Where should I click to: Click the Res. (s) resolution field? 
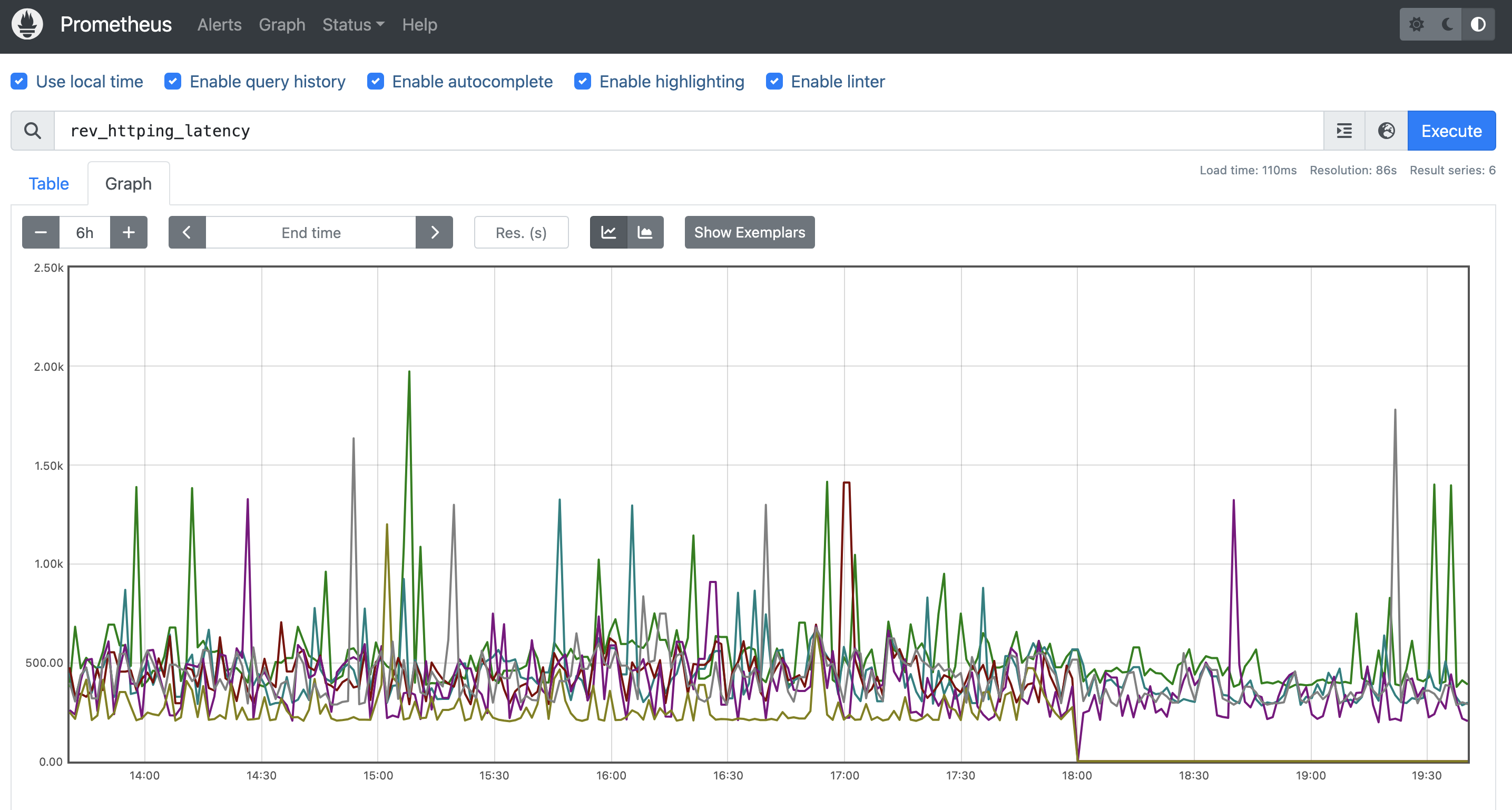coord(521,232)
